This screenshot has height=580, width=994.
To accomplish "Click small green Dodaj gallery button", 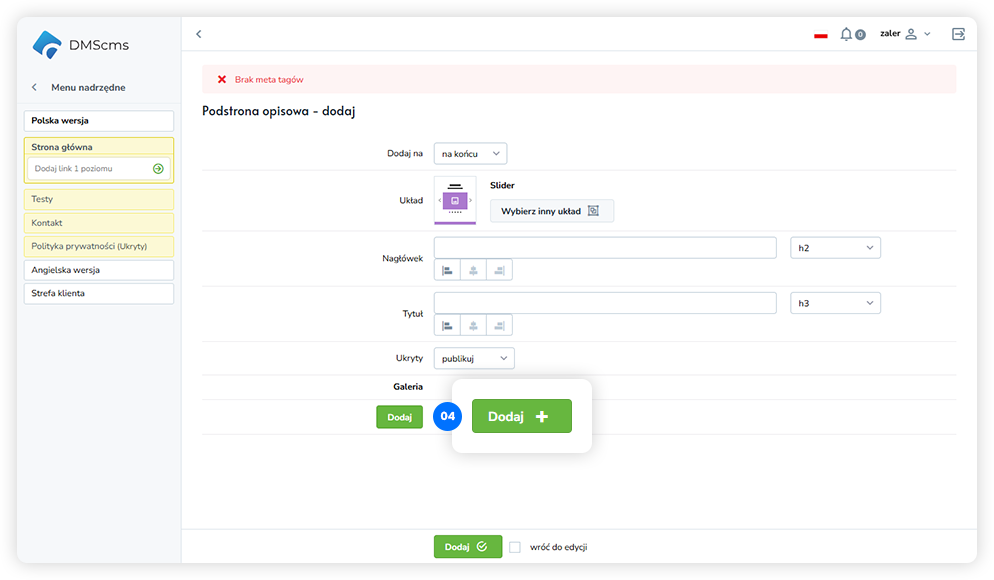I will pyautogui.click(x=399, y=417).
